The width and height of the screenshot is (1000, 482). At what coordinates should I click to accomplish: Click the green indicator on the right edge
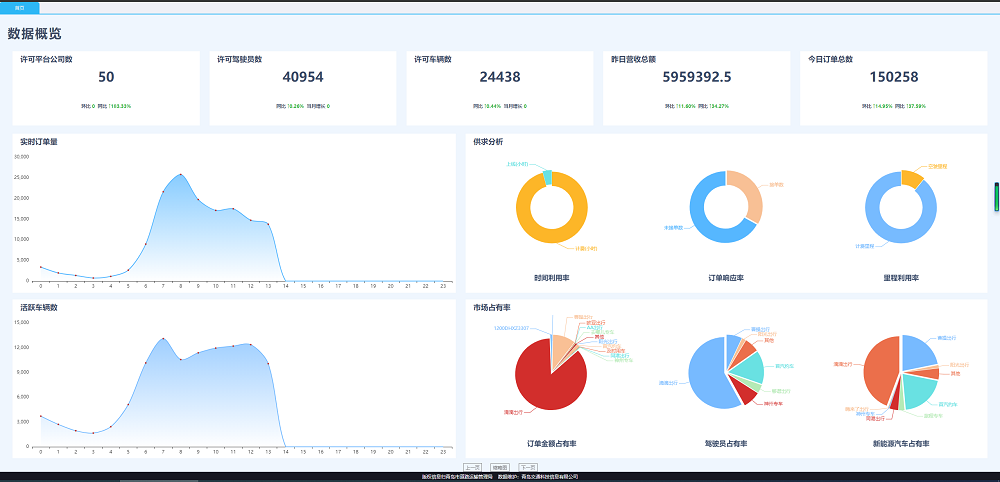[996, 197]
